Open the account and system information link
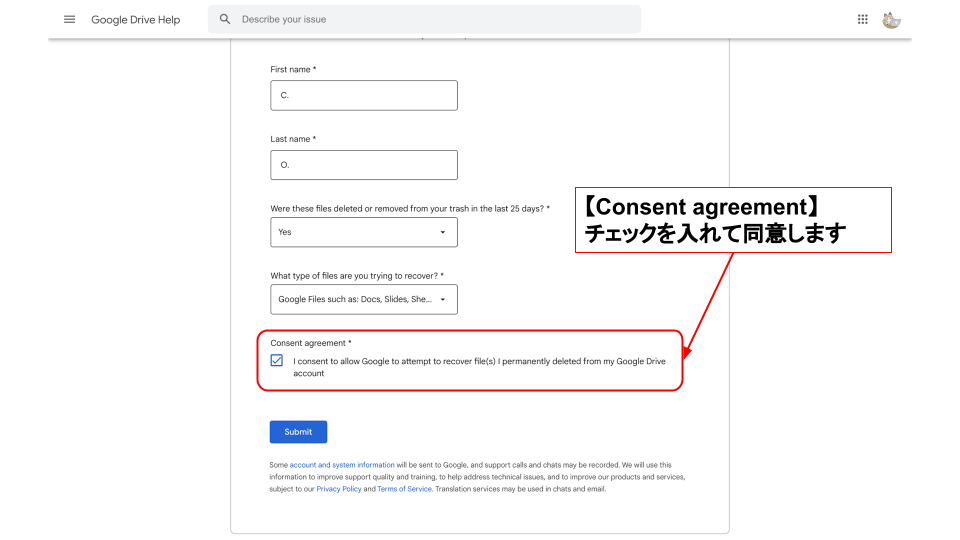The height and width of the screenshot is (540, 960). (x=342, y=465)
